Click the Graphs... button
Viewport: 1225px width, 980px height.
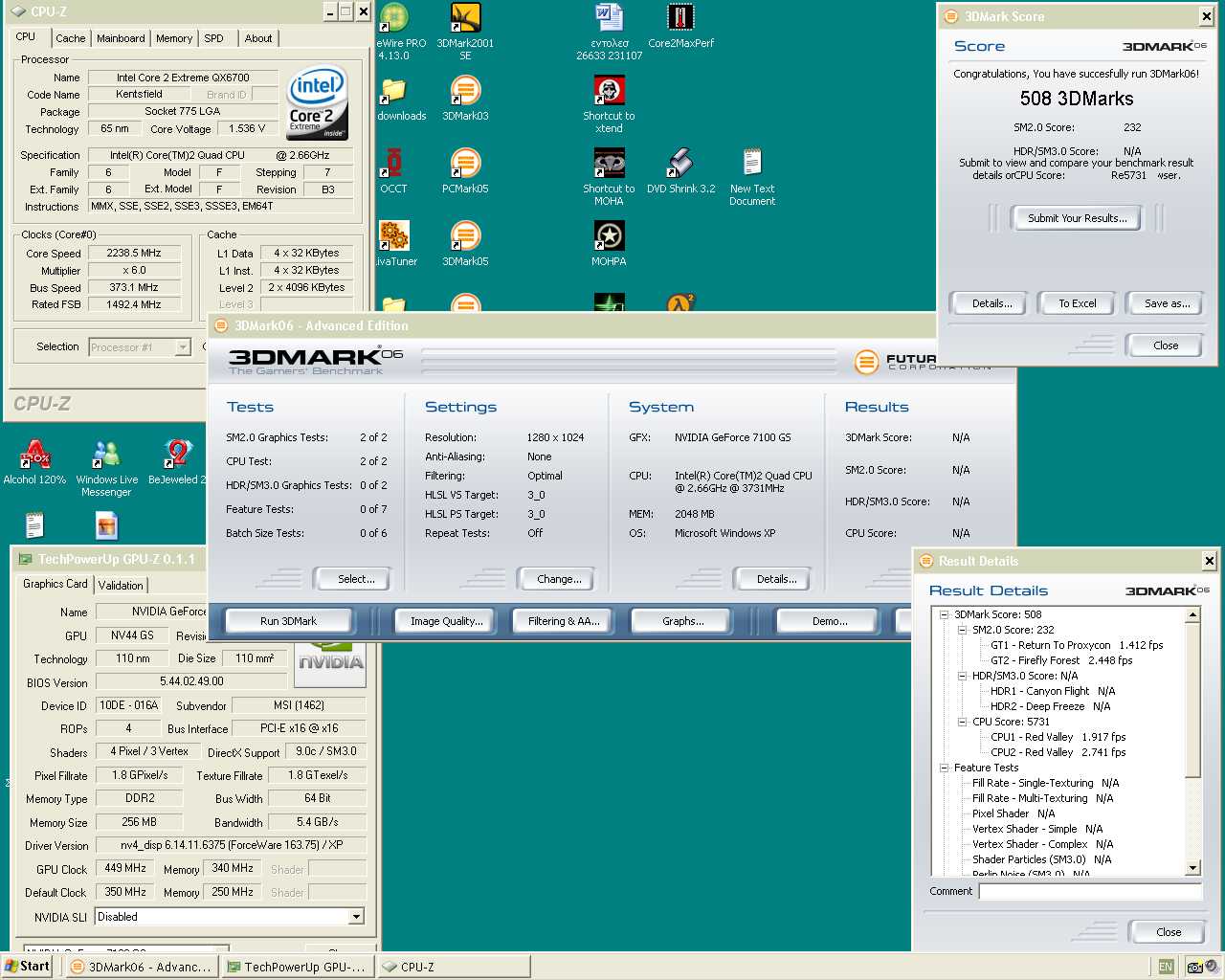tap(683, 621)
